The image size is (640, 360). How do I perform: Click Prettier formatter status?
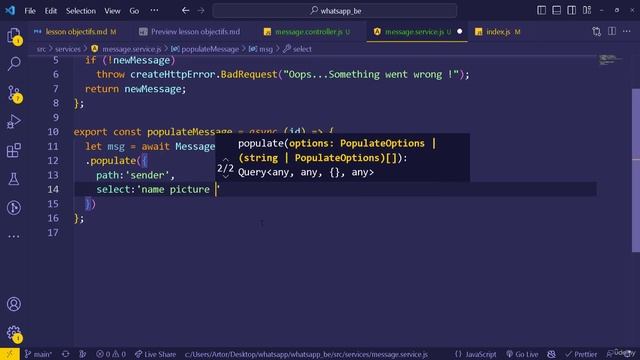(581, 354)
